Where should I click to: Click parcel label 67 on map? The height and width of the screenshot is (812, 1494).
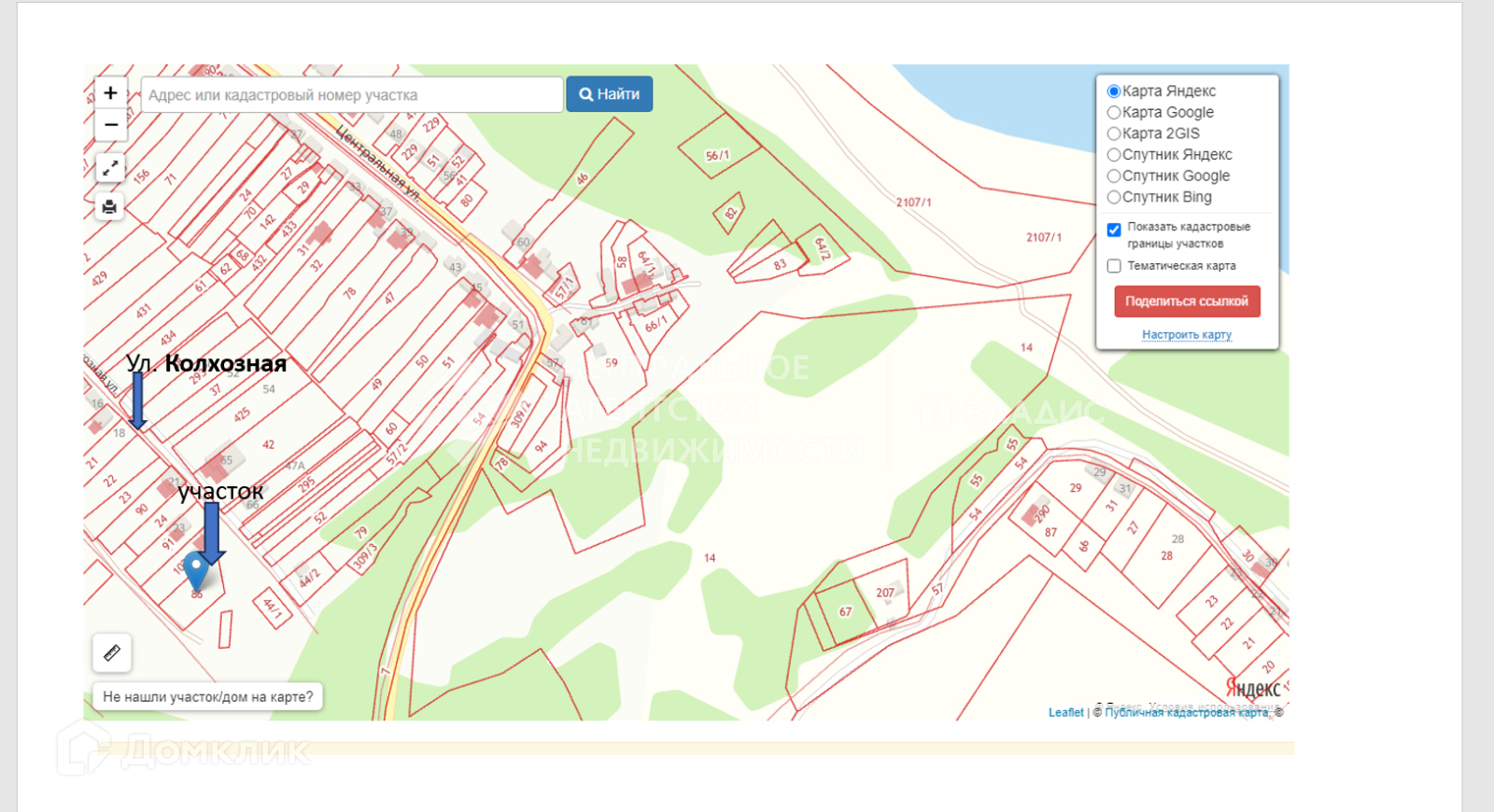[x=845, y=612]
